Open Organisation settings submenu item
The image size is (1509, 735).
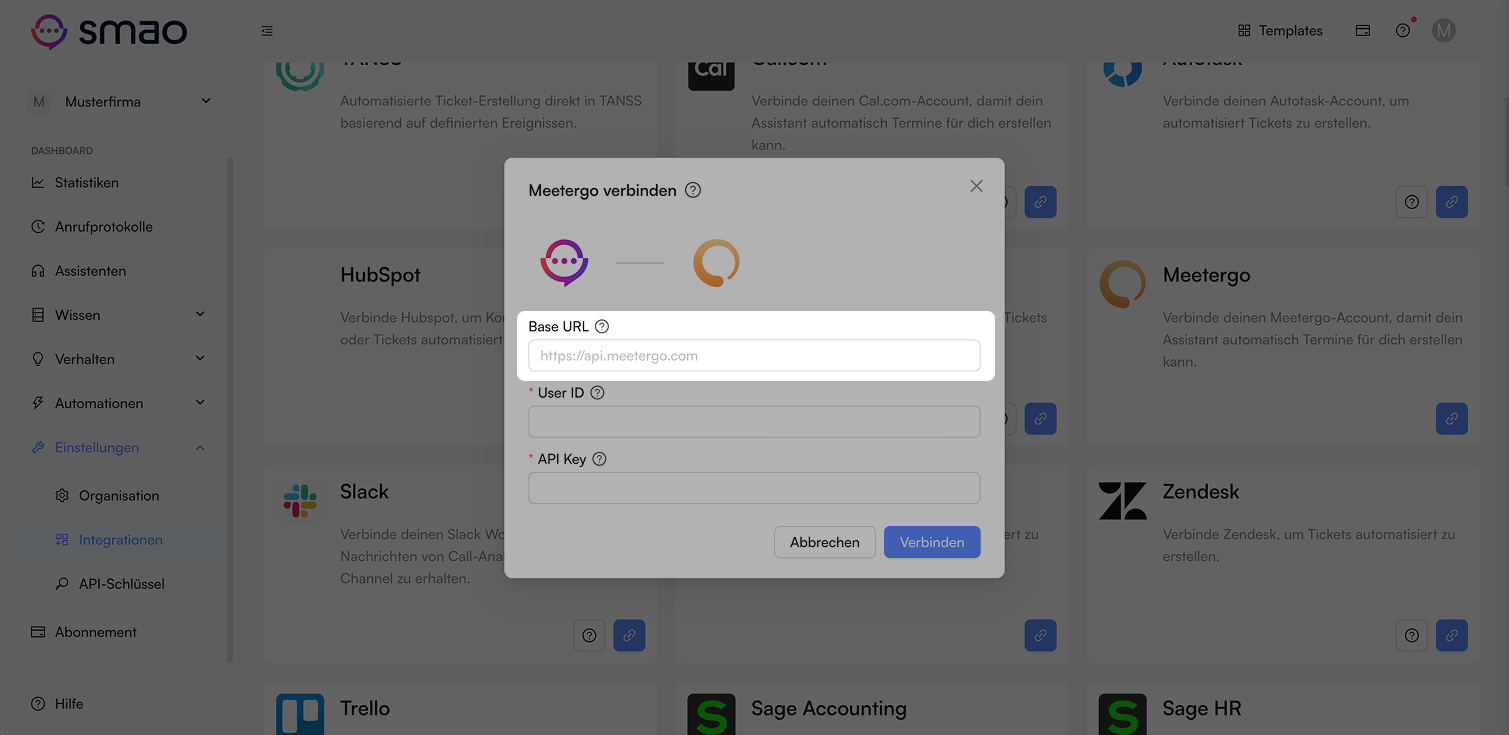[120, 496]
